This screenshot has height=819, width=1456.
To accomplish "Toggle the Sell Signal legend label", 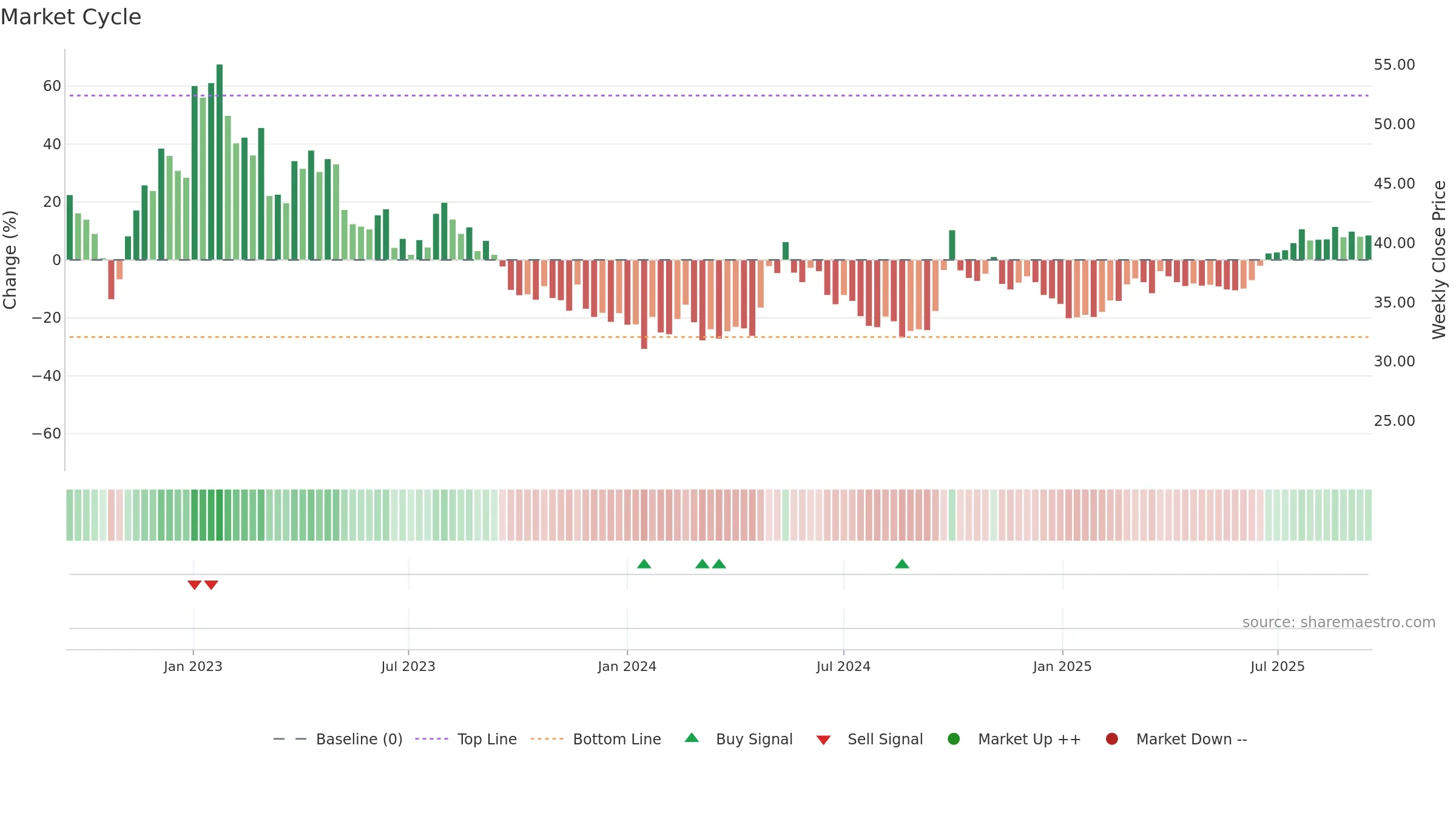I will point(885,739).
